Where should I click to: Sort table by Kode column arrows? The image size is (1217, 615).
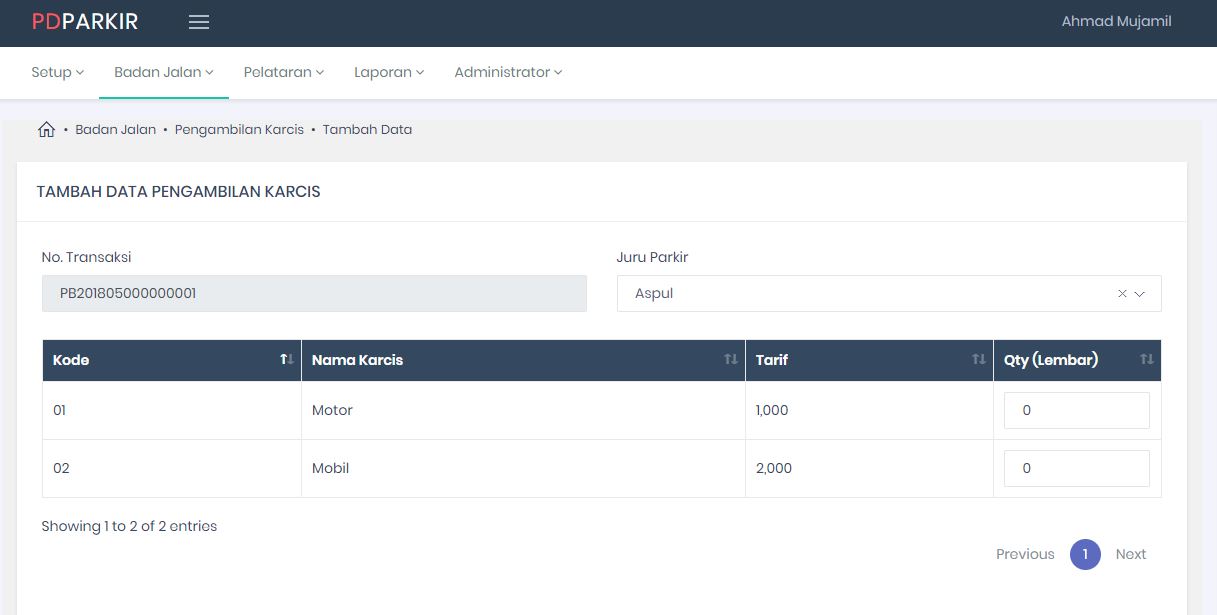[x=286, y=360]
